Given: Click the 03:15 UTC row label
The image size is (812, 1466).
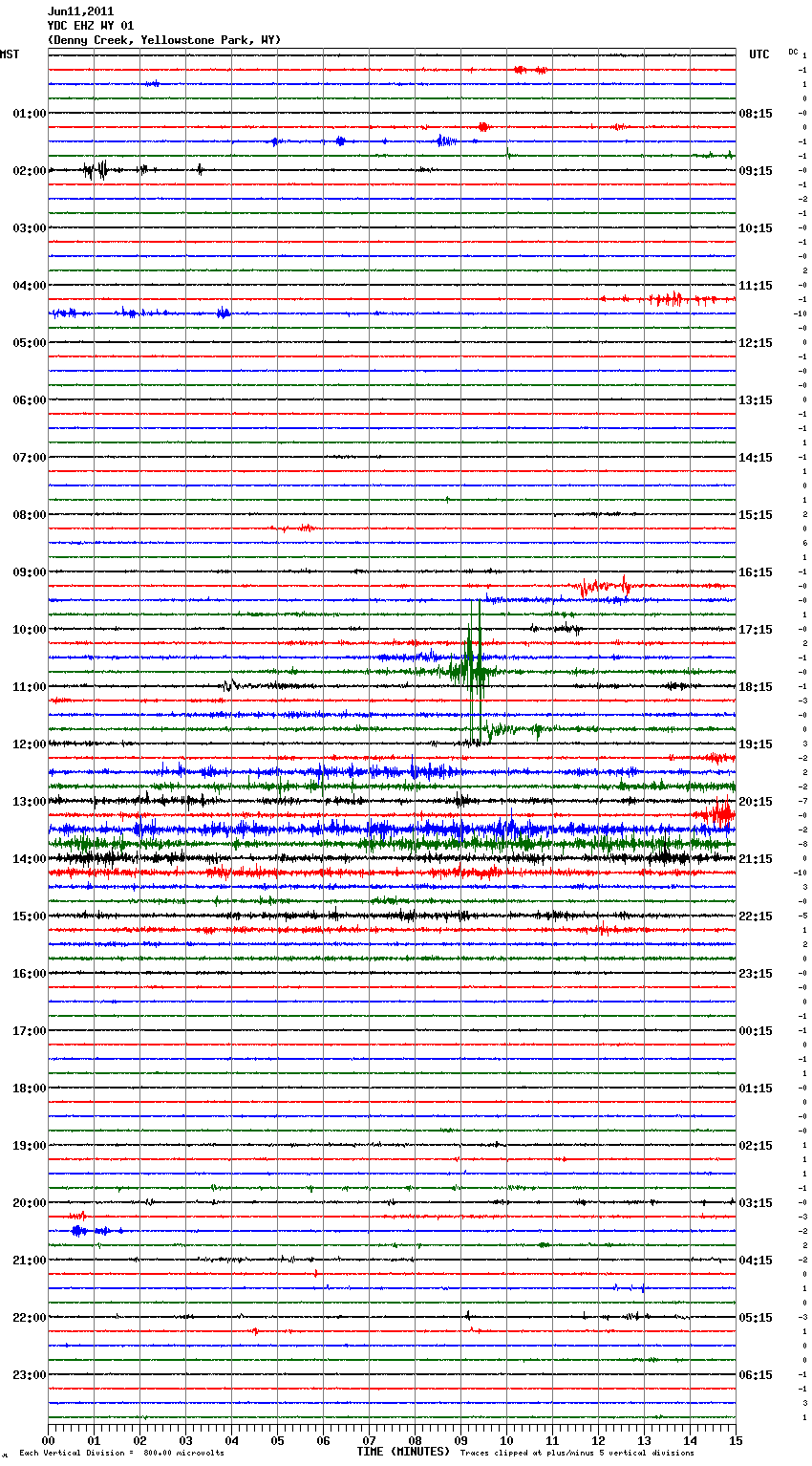Looking at the screenshot, I should tap(756, 1202).
